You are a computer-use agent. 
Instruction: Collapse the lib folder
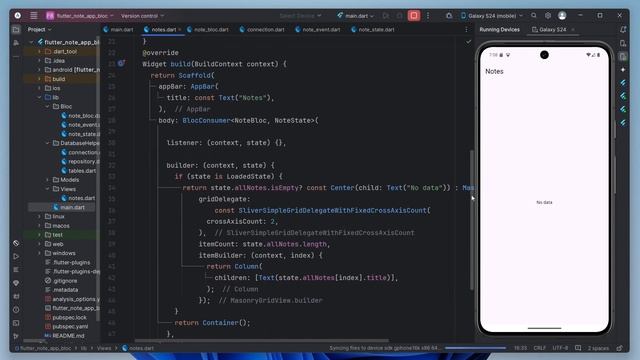40,97
